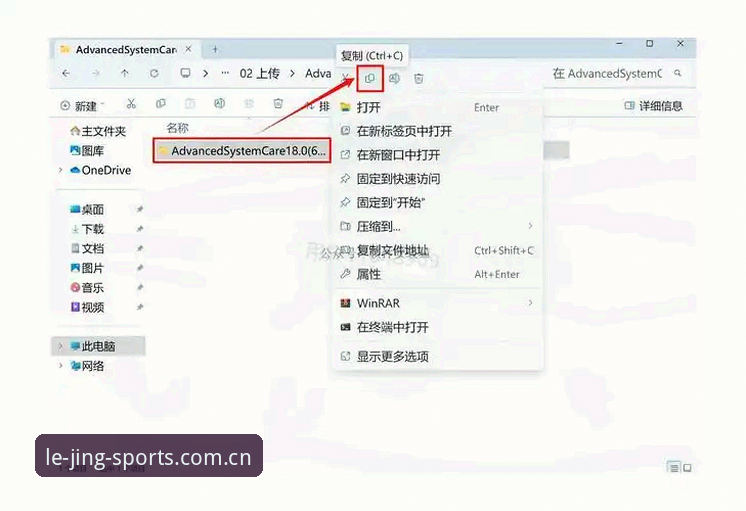
Task: Expand the breadcrumb chevron after PC icon
Action: tap(206, 74)
